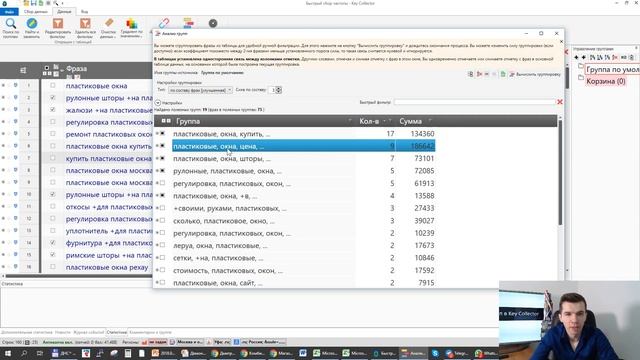Toggle checkbox for 'леруа, окна, пластиковые' group
The width and height of the screenshot is (640, 360).
click(162, 245)
